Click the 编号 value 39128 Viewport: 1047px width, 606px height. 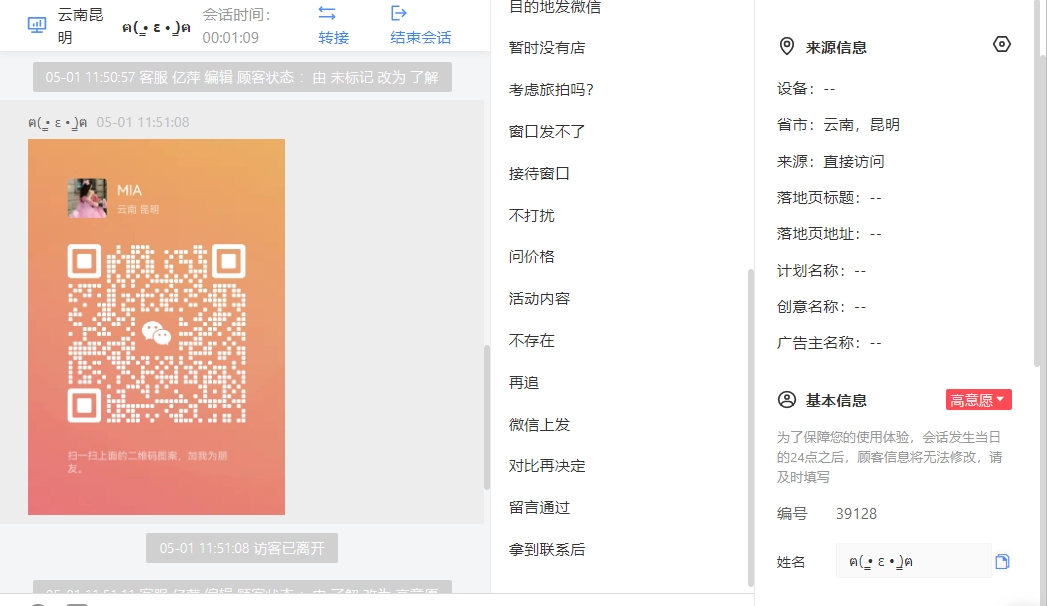856,514
